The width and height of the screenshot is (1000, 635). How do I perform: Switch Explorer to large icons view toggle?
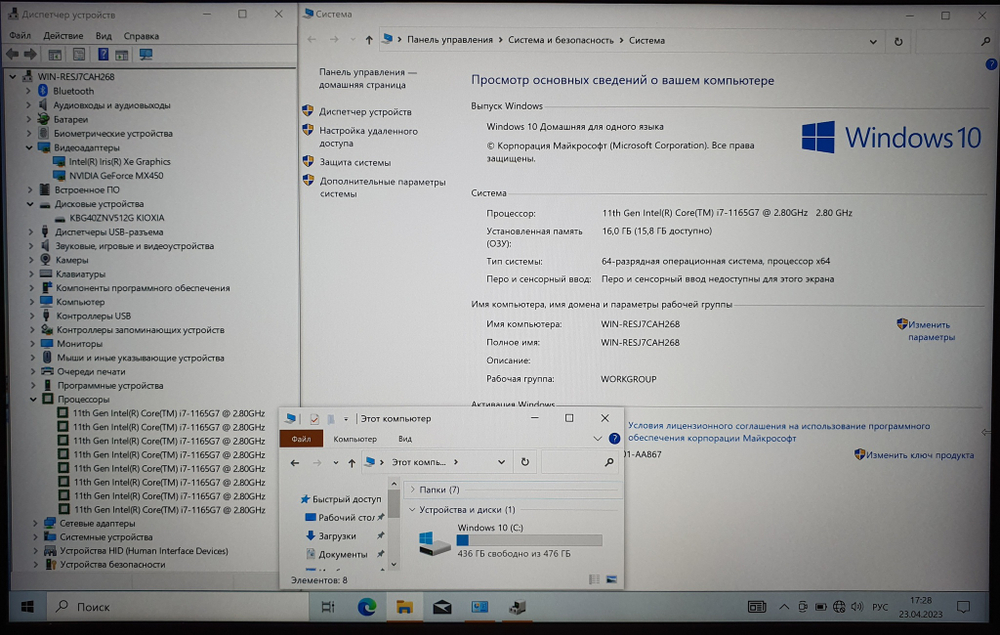click(x=611, y=579)
